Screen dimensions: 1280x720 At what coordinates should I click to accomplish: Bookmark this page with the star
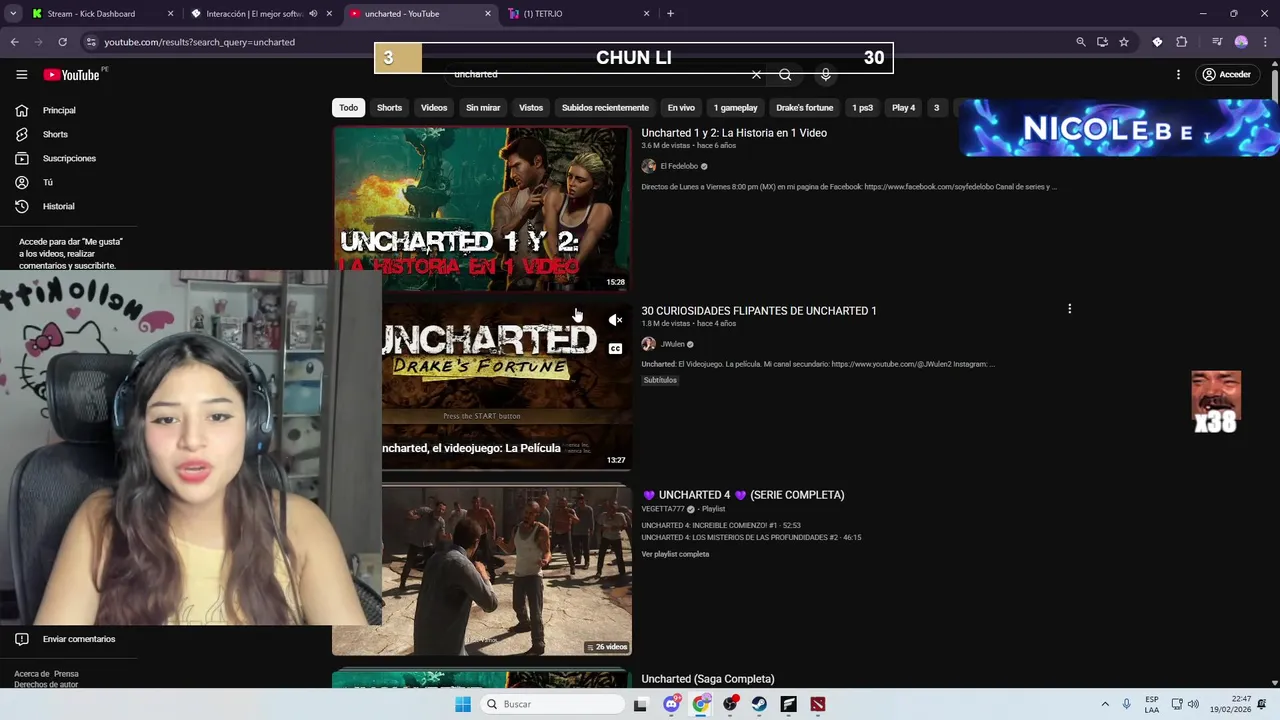point(1124,42)
